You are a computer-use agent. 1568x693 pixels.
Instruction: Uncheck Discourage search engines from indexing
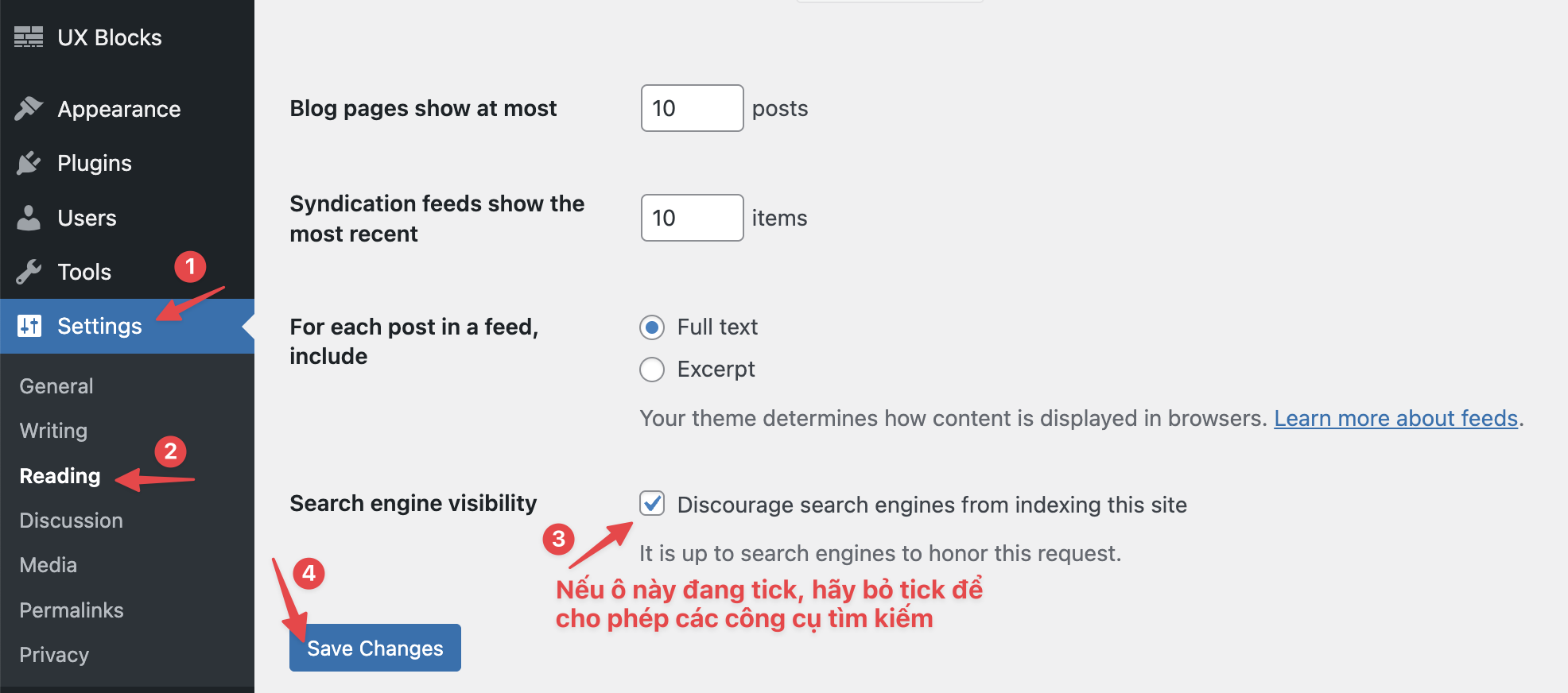coord(651,504)
